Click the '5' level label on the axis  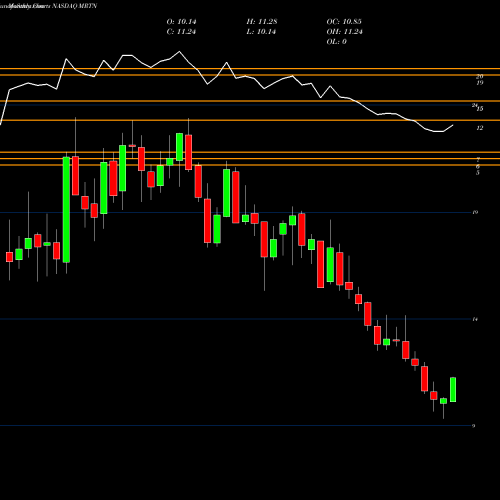tap(478, 173)
